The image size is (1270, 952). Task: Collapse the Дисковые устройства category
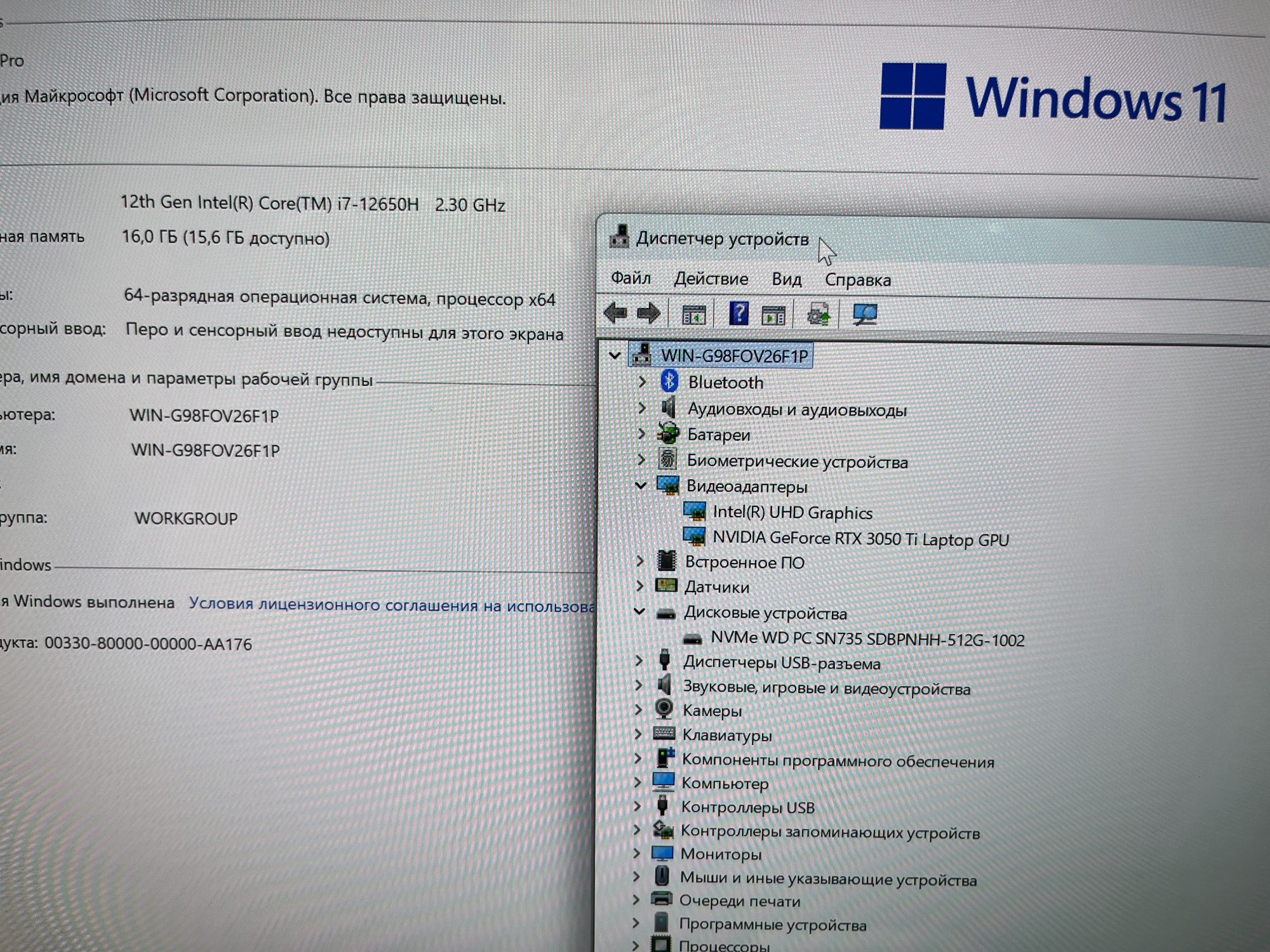639,612
